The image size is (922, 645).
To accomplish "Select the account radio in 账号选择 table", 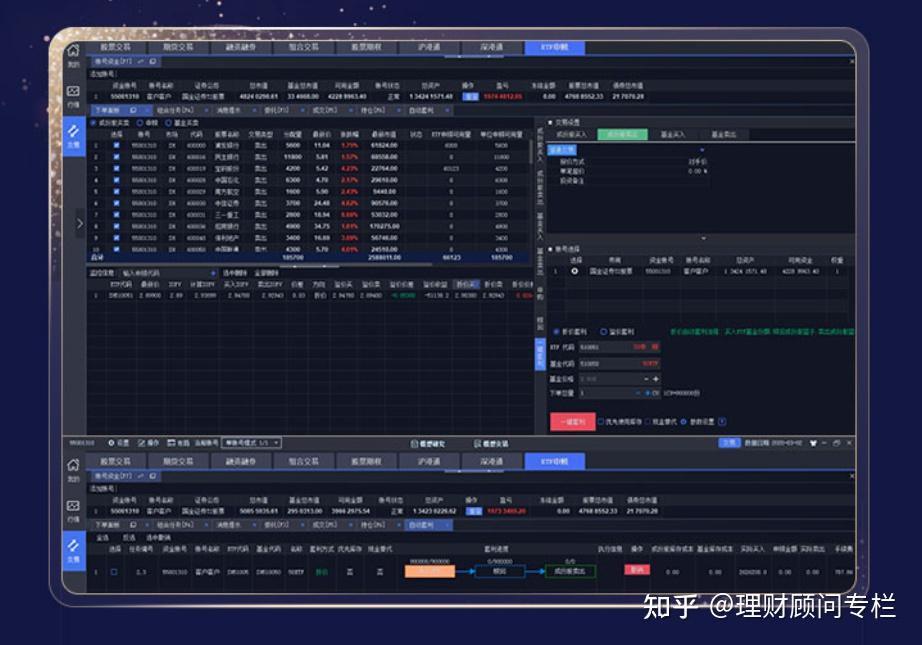I will coord(575,271).
